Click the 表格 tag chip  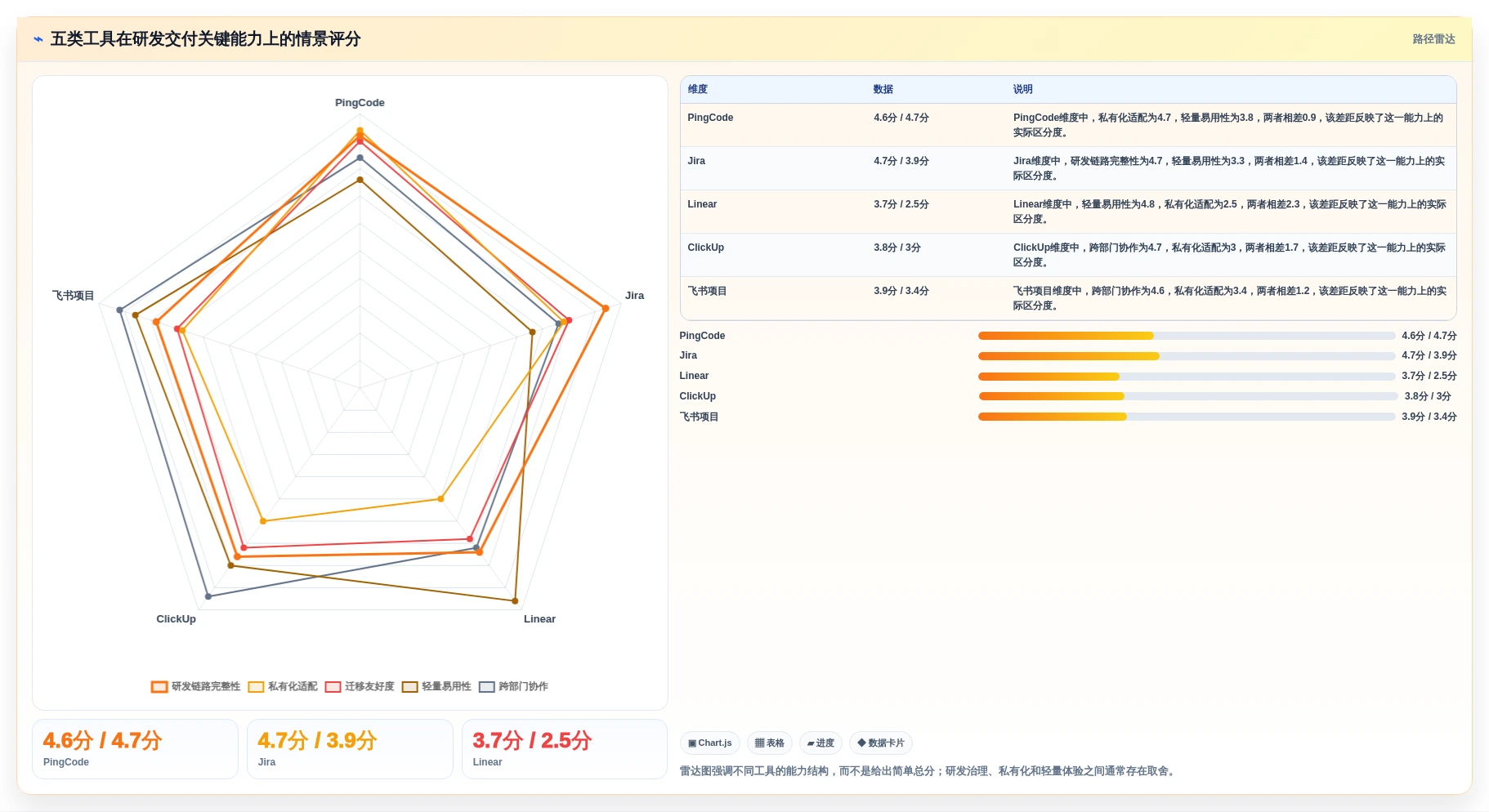click(x=770, y=743)
